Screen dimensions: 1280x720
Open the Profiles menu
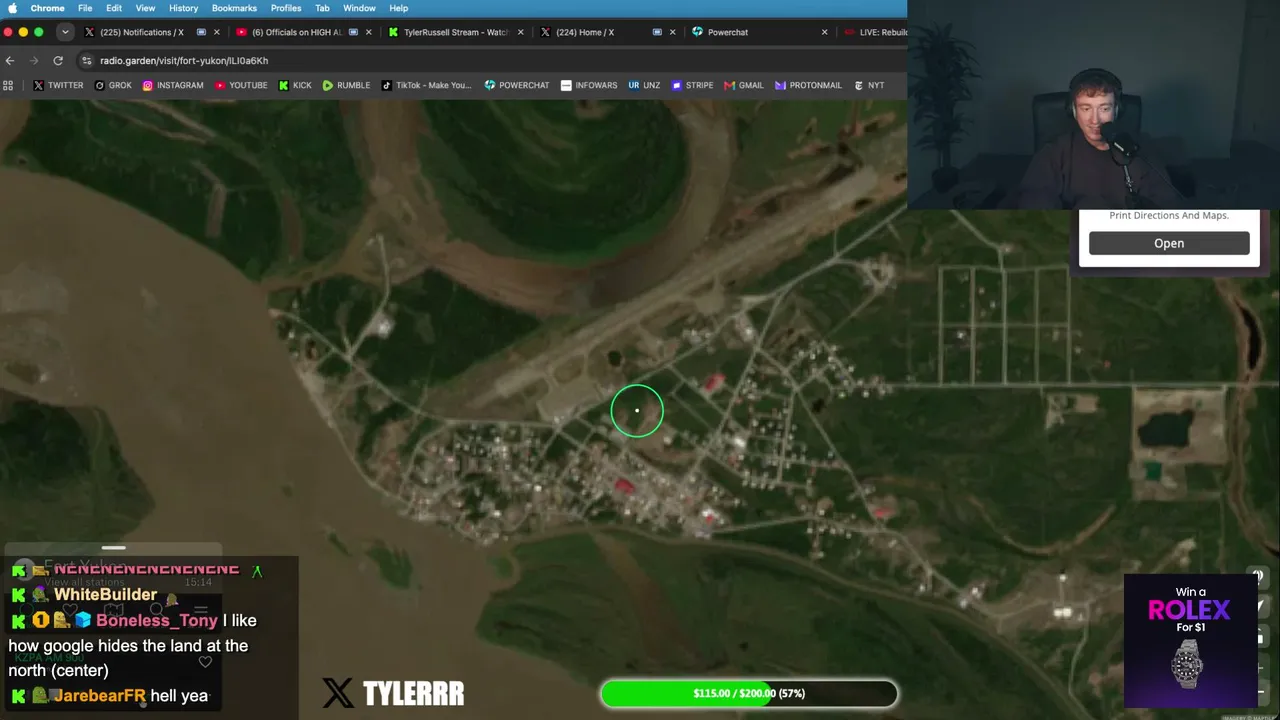pos(286,8)
